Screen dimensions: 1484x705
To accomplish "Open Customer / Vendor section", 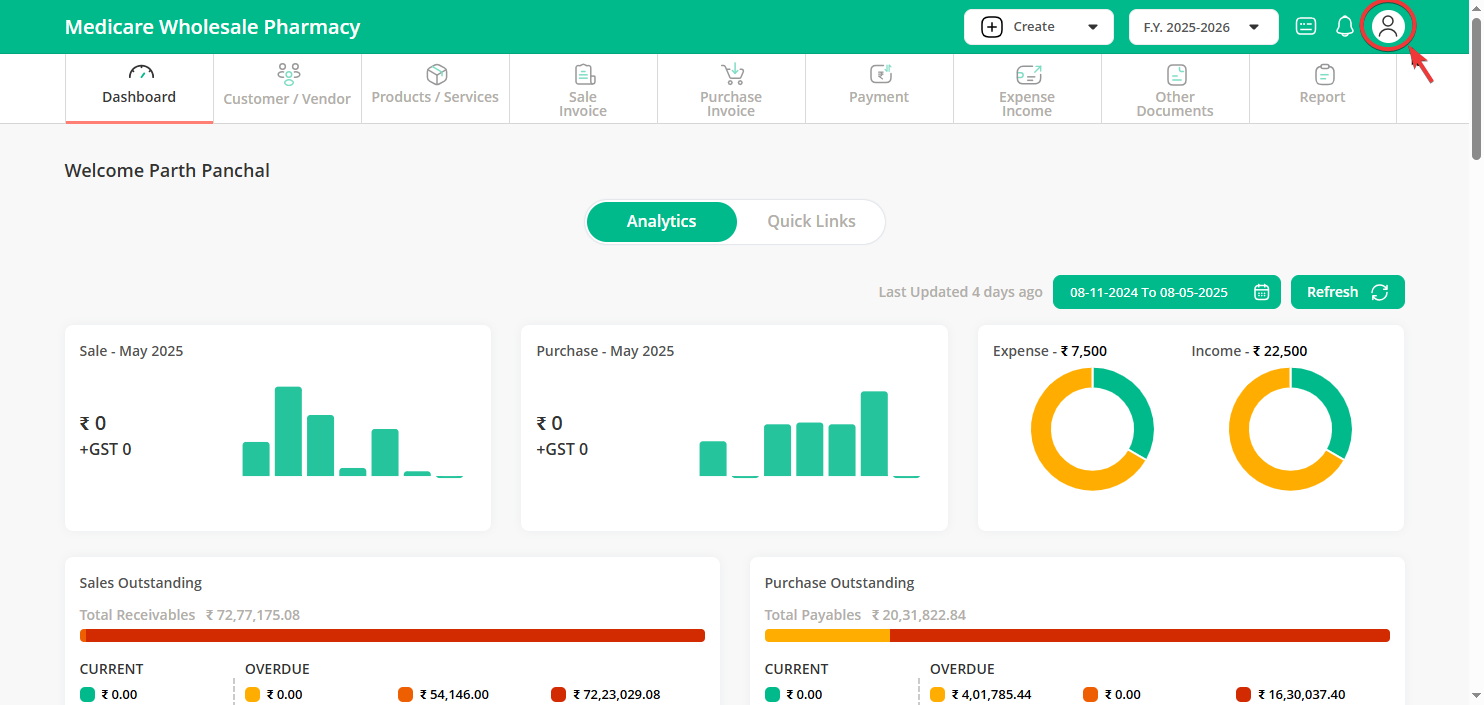I will click(x=287, y=88).
